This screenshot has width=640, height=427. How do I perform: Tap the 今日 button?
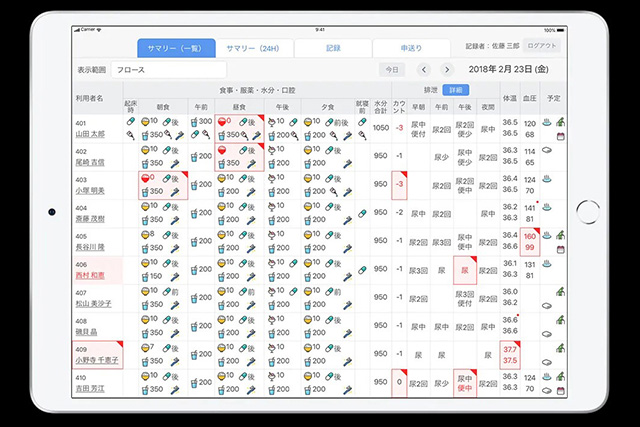coord(392,70)
